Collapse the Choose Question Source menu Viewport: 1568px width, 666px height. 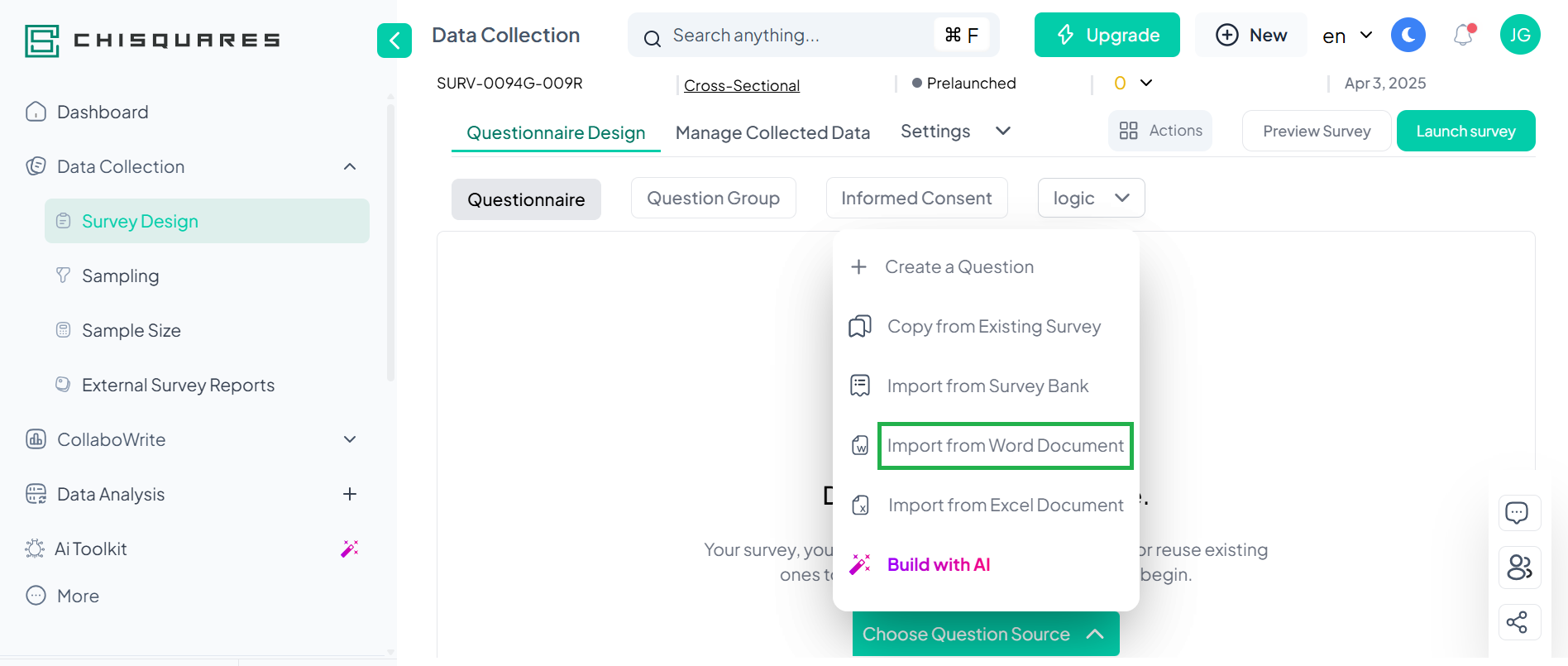(986, 634)
